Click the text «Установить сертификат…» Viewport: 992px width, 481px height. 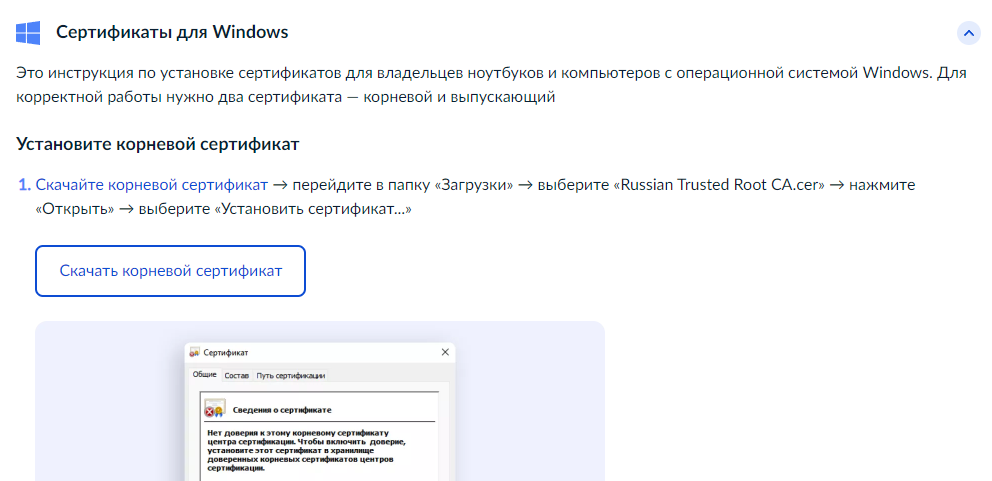coord(314,209)
